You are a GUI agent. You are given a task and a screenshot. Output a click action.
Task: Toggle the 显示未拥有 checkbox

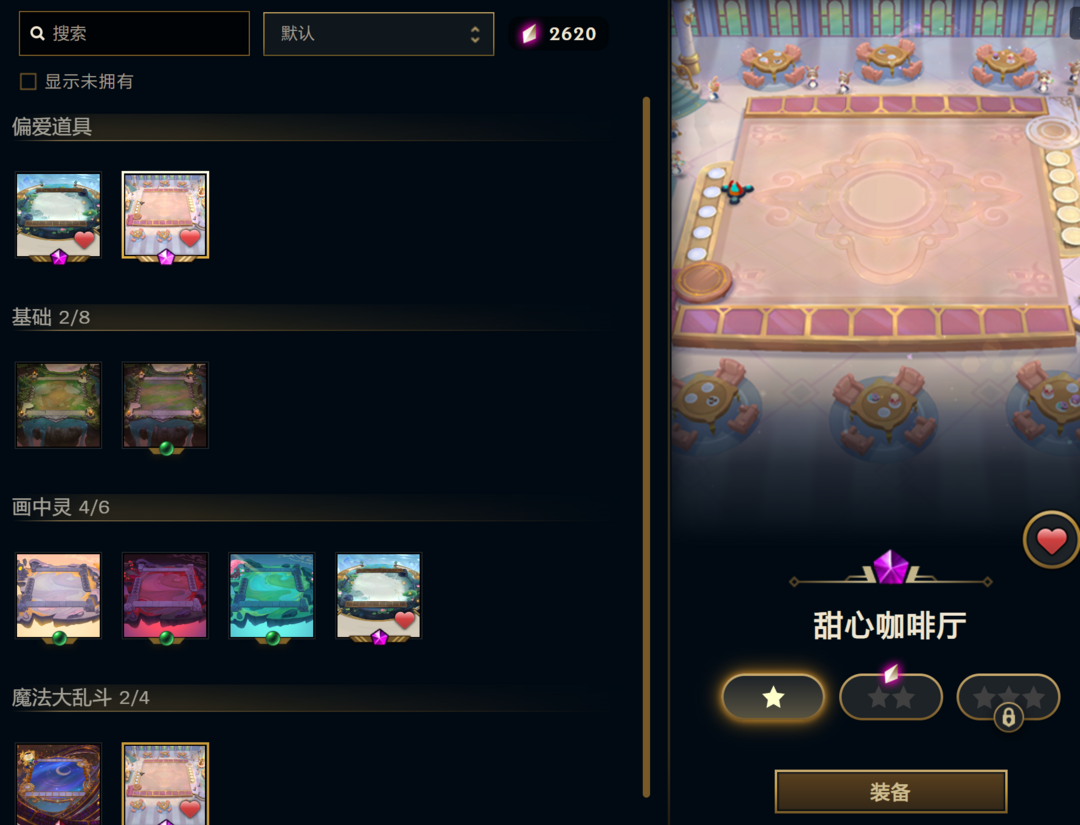click(x=28, y=82)
